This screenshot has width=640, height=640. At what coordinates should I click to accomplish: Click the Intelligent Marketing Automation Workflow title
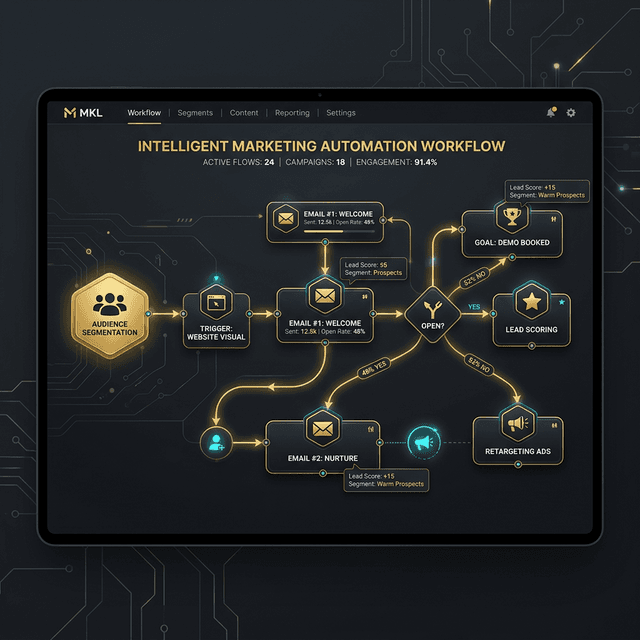click(321, 146)
